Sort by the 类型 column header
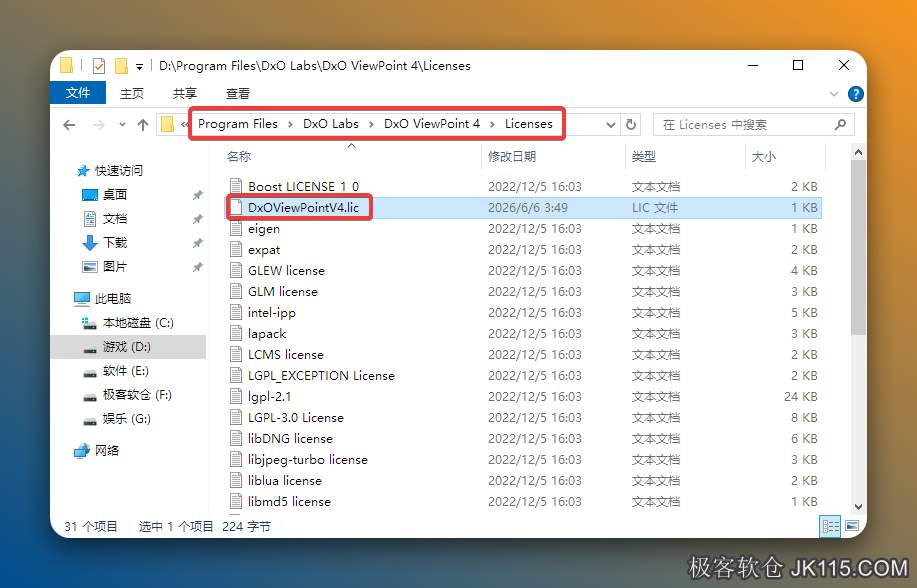Image resolution: width=917 pixels, height=588 pixels. click(x=643, y=156)
